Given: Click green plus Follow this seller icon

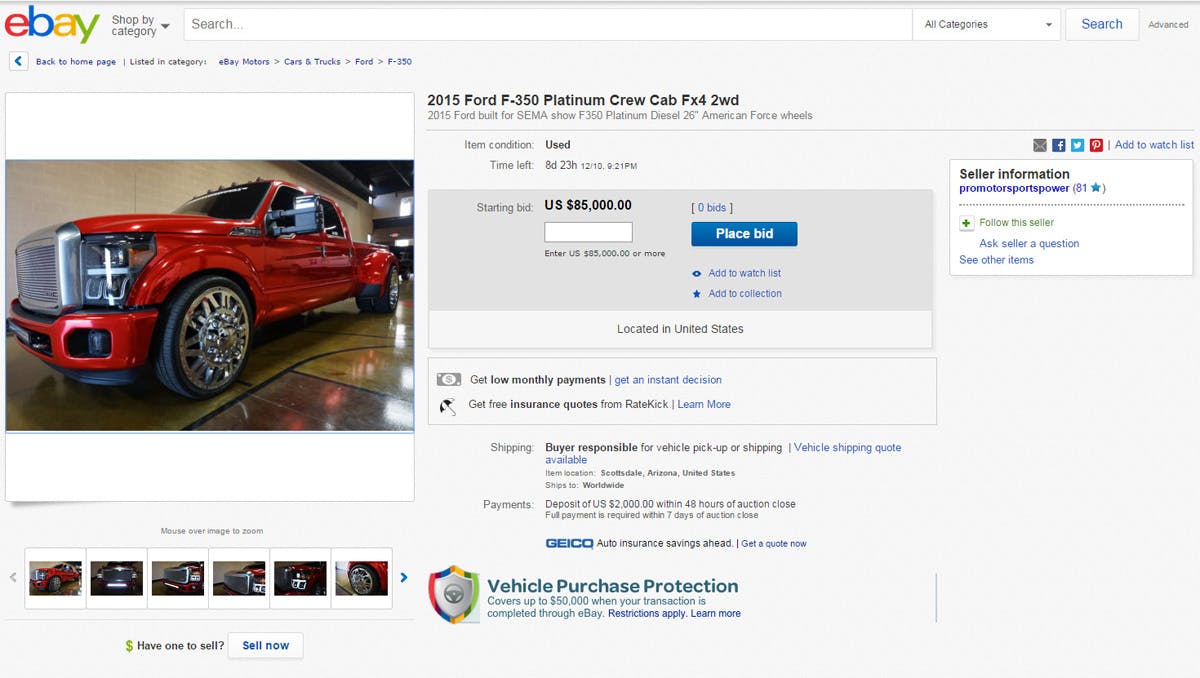Looking at the screenshot, I should point(966,223).
